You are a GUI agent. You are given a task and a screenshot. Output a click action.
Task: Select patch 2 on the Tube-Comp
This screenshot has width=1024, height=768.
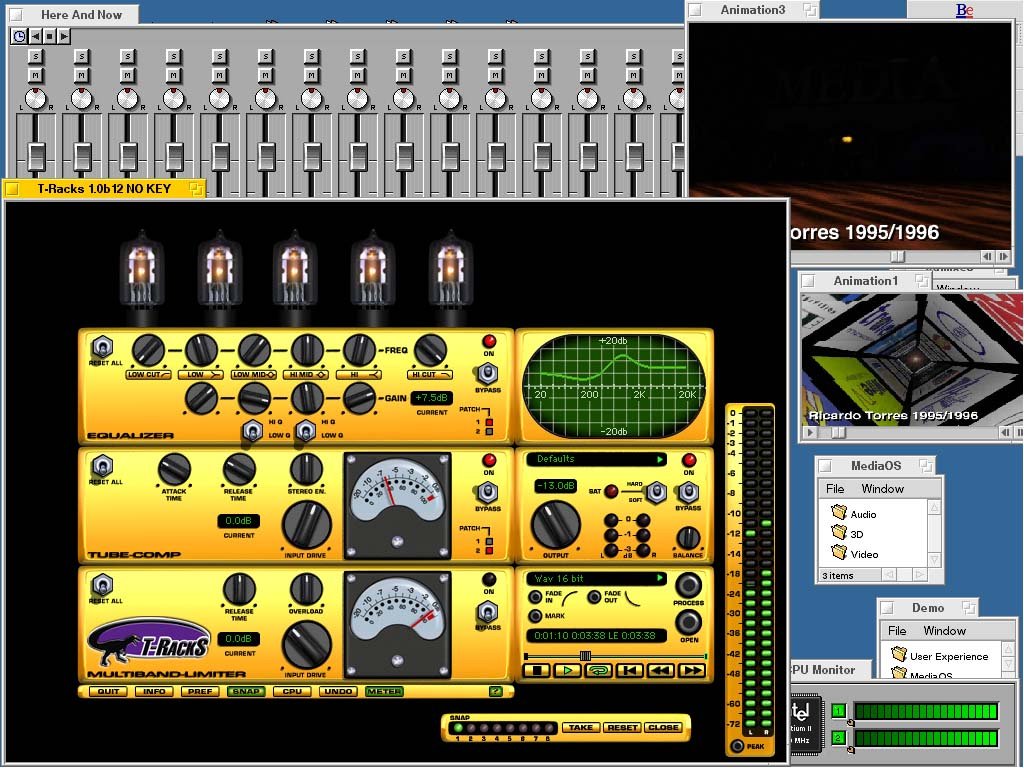[x=489, y=551]
